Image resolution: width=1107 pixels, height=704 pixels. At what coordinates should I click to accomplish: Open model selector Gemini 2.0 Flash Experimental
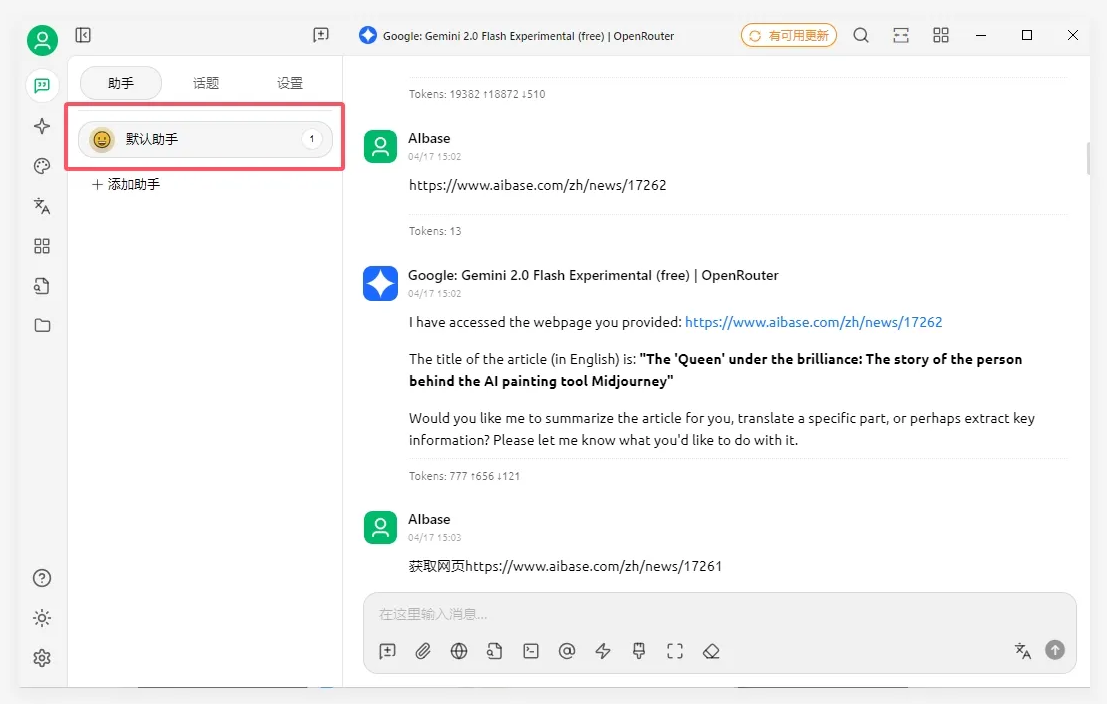tap(517, 36)
